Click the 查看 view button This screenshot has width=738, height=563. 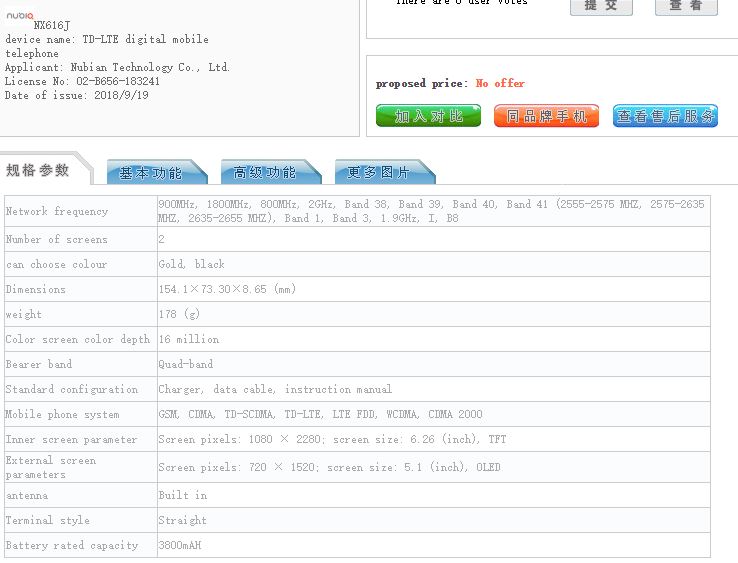coord(686,6)
